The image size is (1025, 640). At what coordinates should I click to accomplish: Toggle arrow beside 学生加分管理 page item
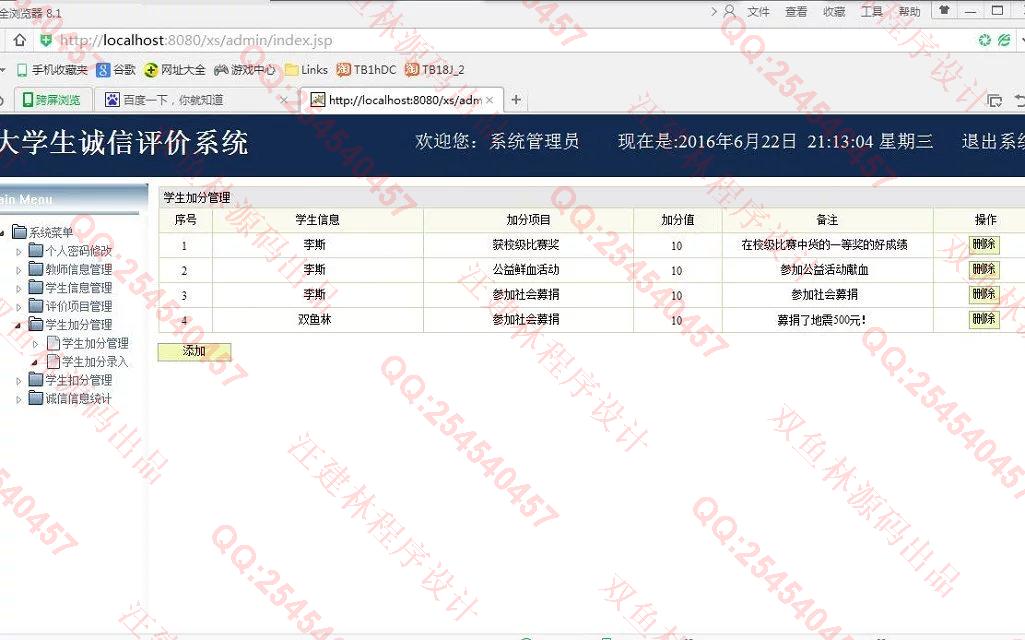pos(35,343)
